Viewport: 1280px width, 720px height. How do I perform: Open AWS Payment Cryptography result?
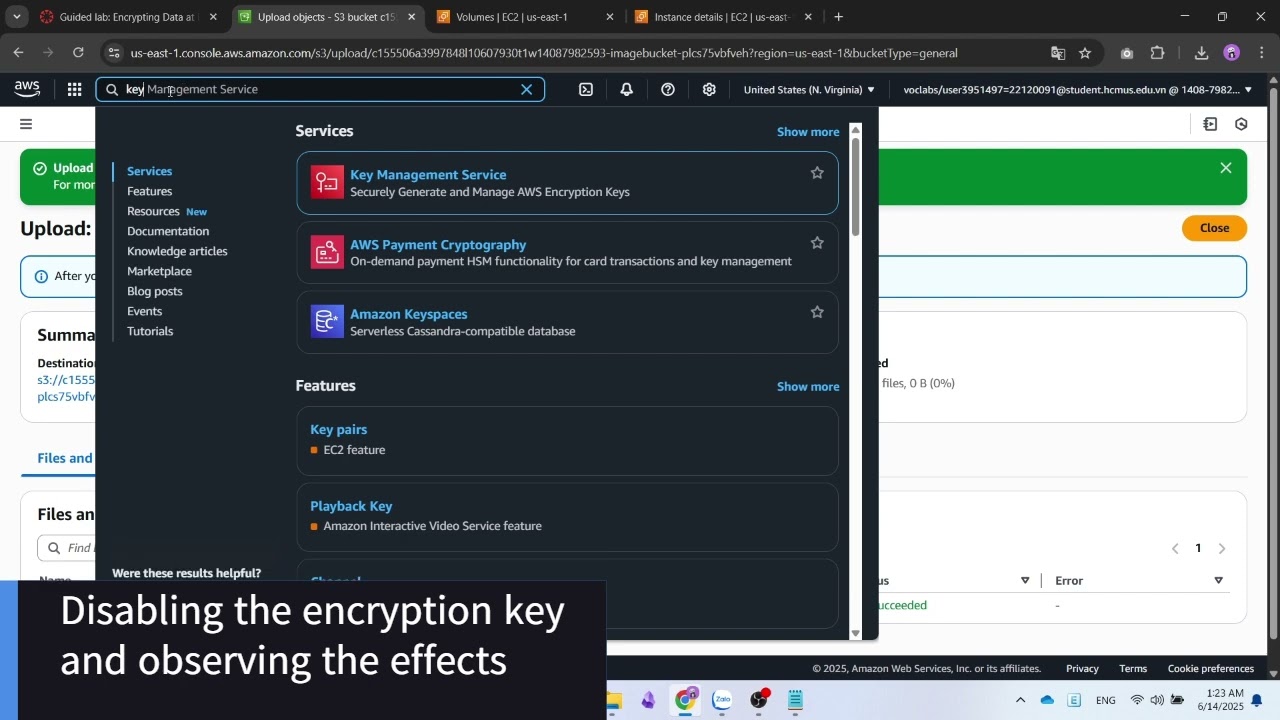(x=438, y=244)
